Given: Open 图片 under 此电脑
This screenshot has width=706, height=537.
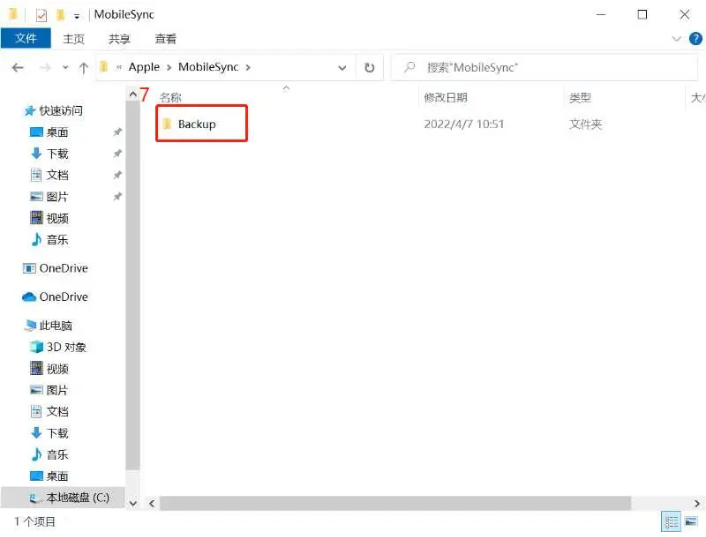Looking at the screenshot, I should tap(50, 390).
